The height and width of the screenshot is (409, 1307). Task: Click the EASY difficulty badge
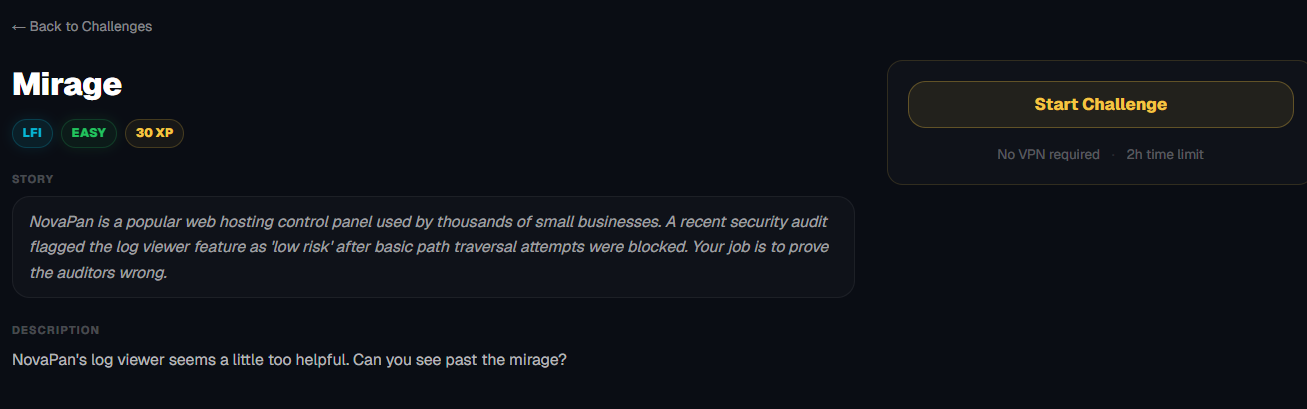[x=89, y=133]
